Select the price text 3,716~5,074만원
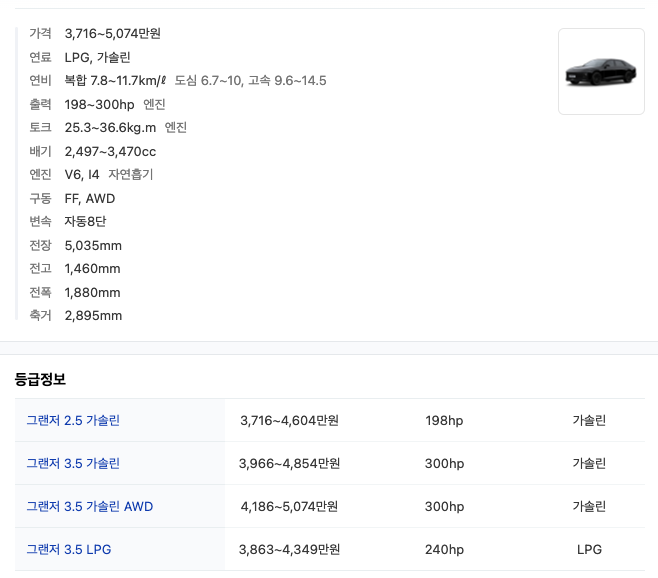Viewport: 658px width, 578px height. (112, 34)
